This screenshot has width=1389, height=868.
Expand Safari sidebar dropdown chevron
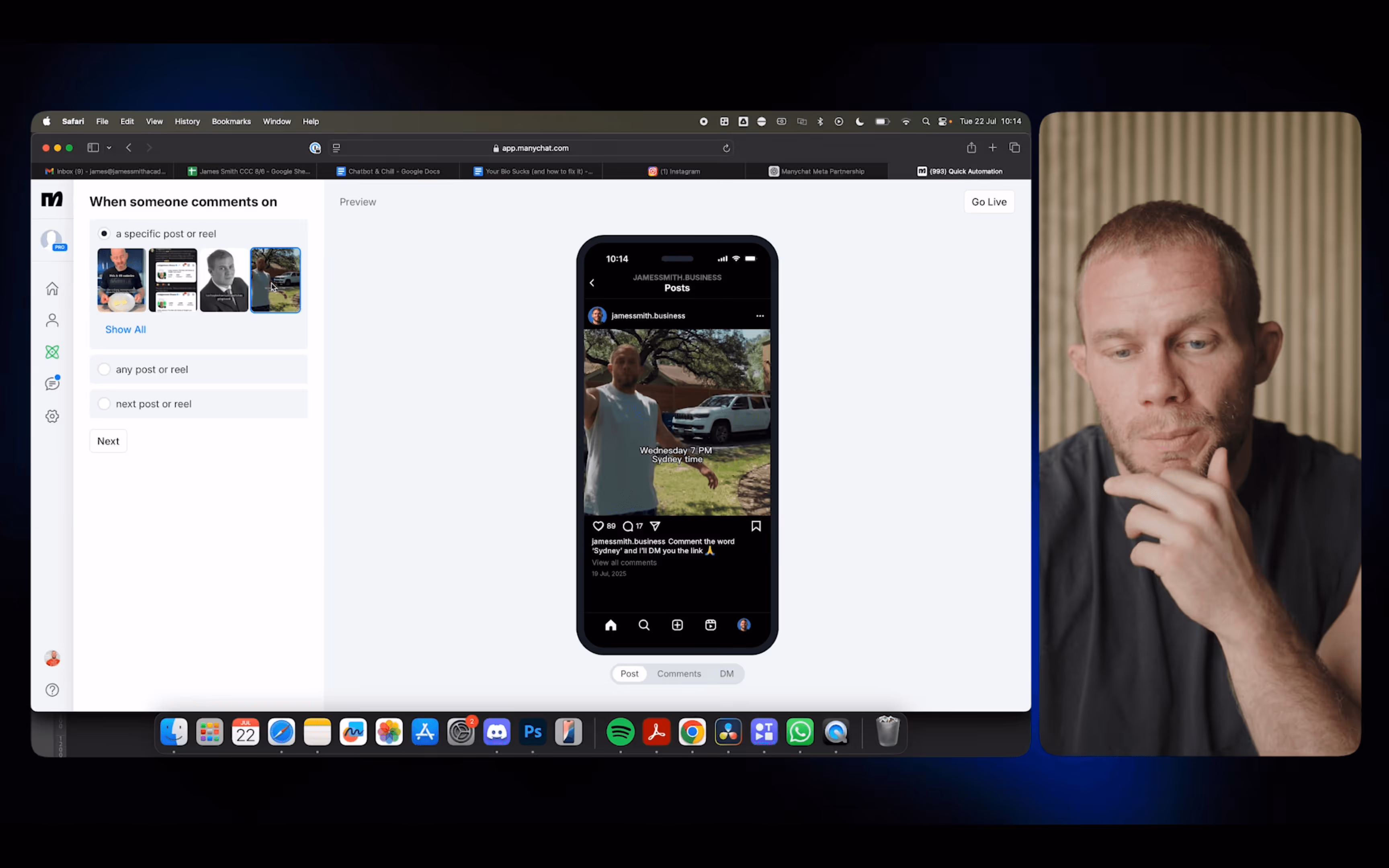[x=109, y=148]
